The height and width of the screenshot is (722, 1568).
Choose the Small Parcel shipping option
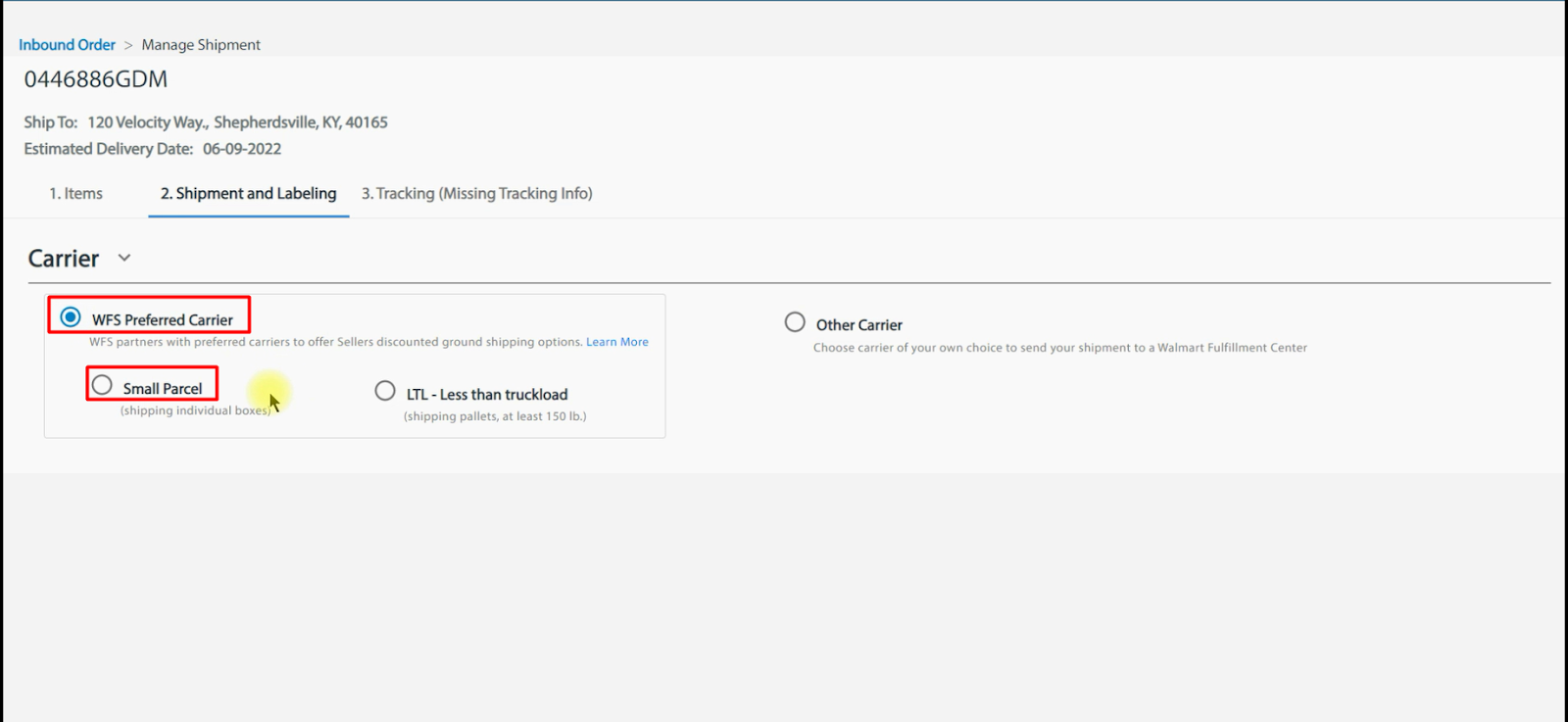coord(102,385)
